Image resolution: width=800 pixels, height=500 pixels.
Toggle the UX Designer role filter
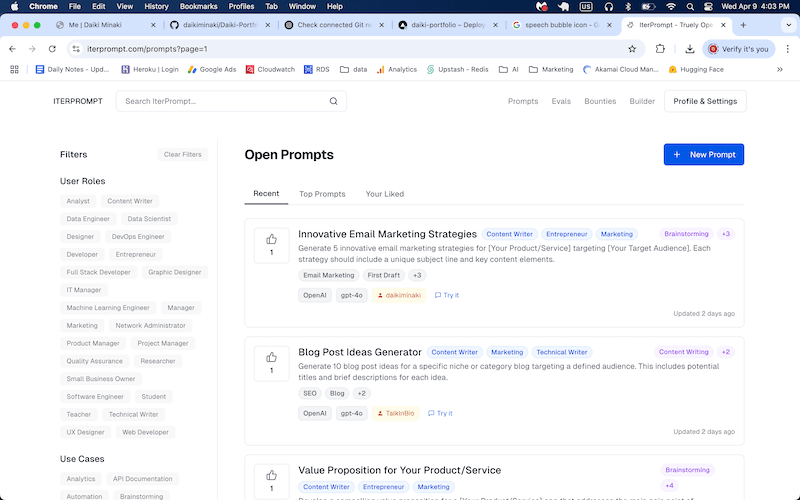tap(85, 432)
